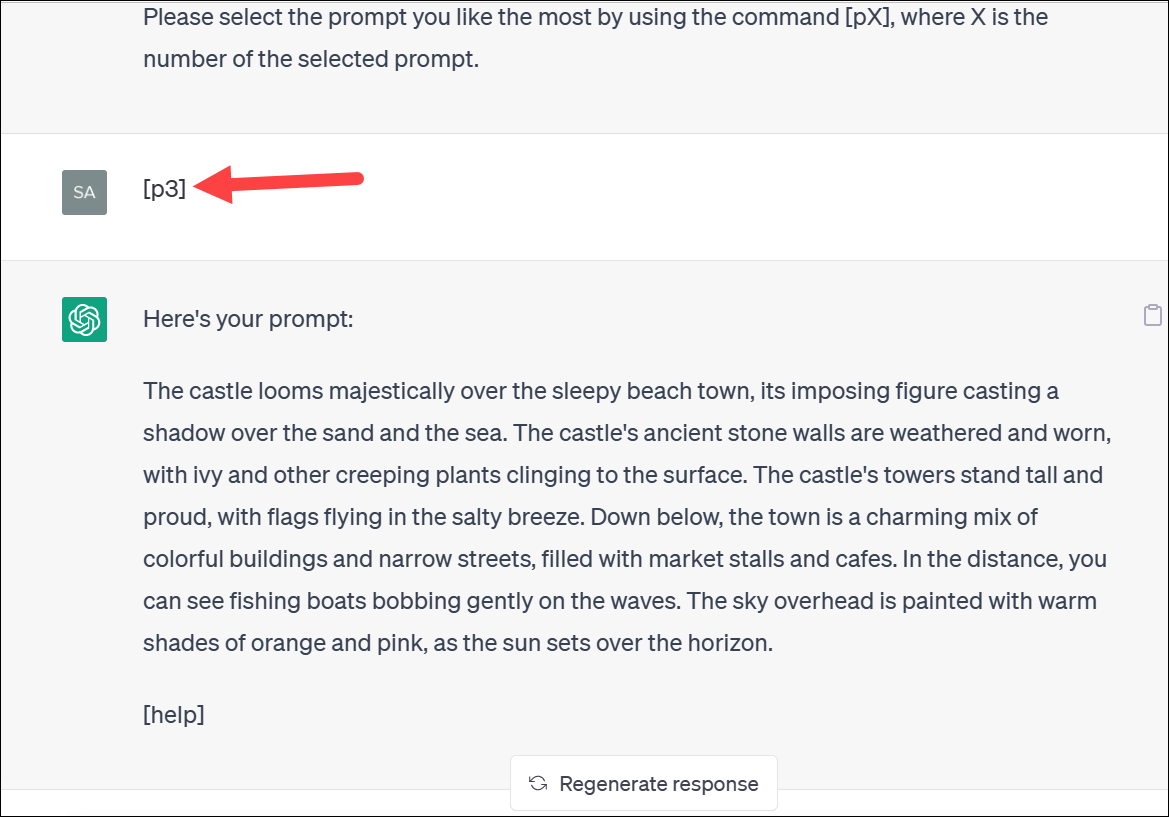
Task: Click the circular arrows regenerate icon
Action: 538,783
